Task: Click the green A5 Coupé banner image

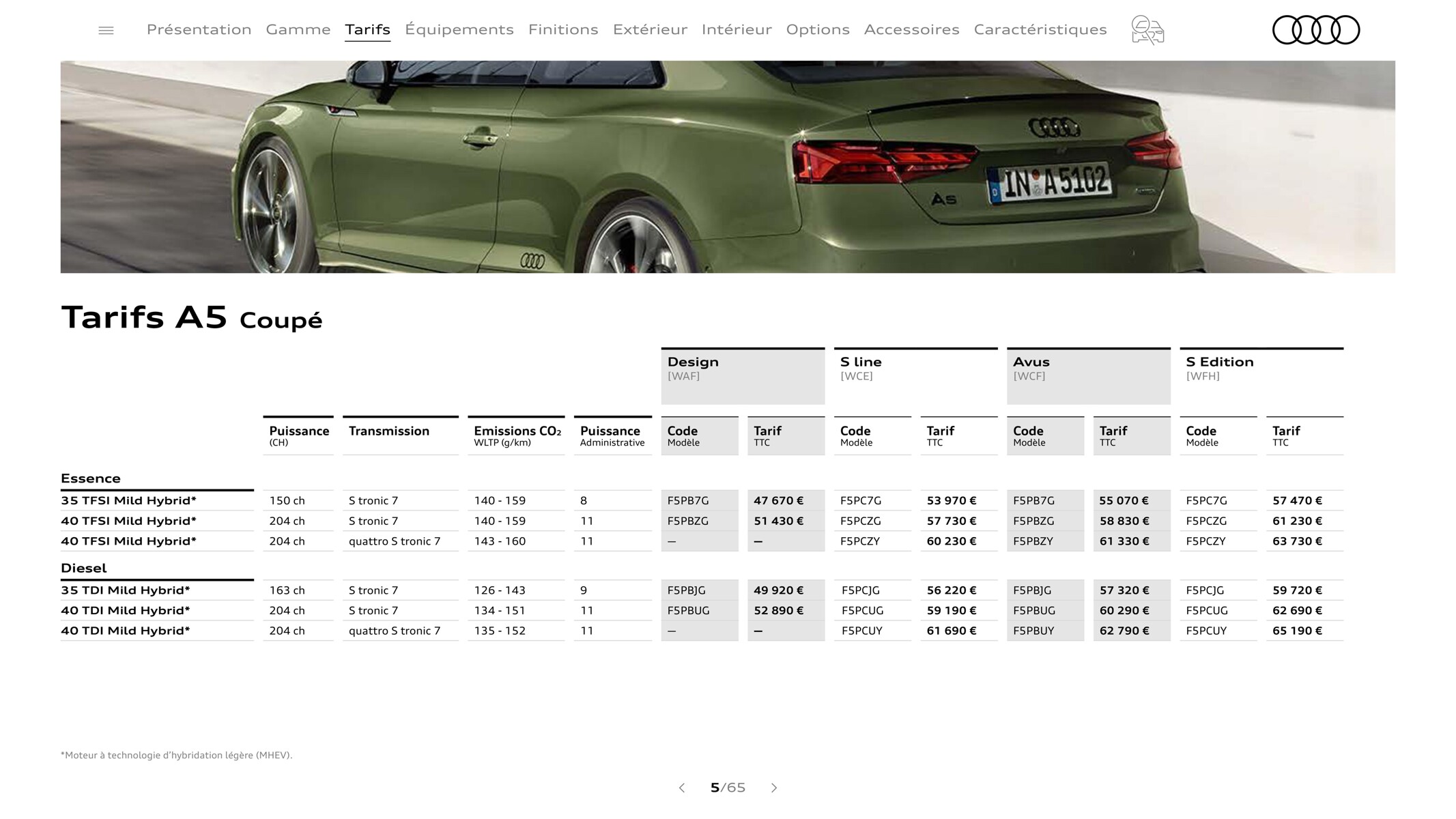Action: [728, 167]
